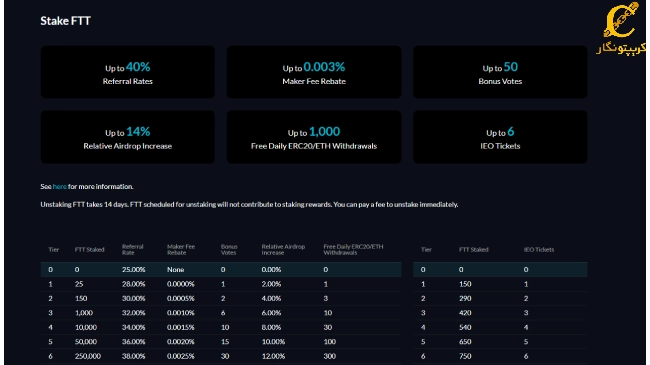650x365 pixels.
Task: Click the Up to 50 Bonus Votes card
Action: pyautogui.click(x=500, y=72)
